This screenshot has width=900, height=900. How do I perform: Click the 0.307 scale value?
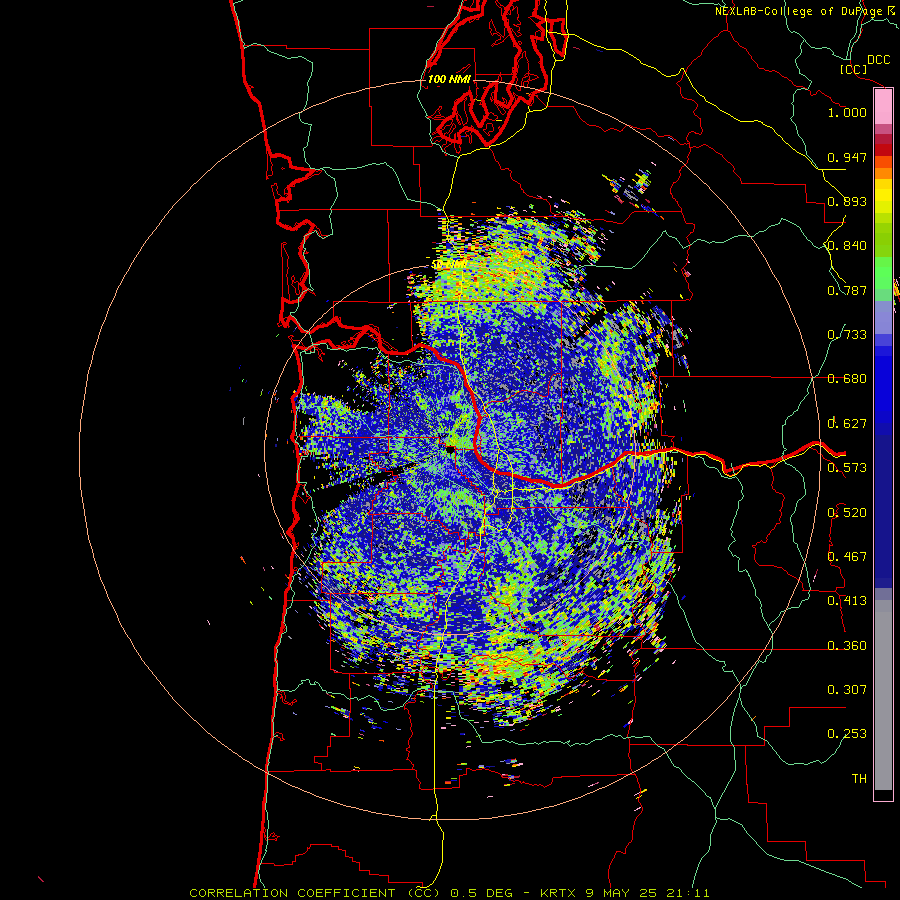click(847, 690)
